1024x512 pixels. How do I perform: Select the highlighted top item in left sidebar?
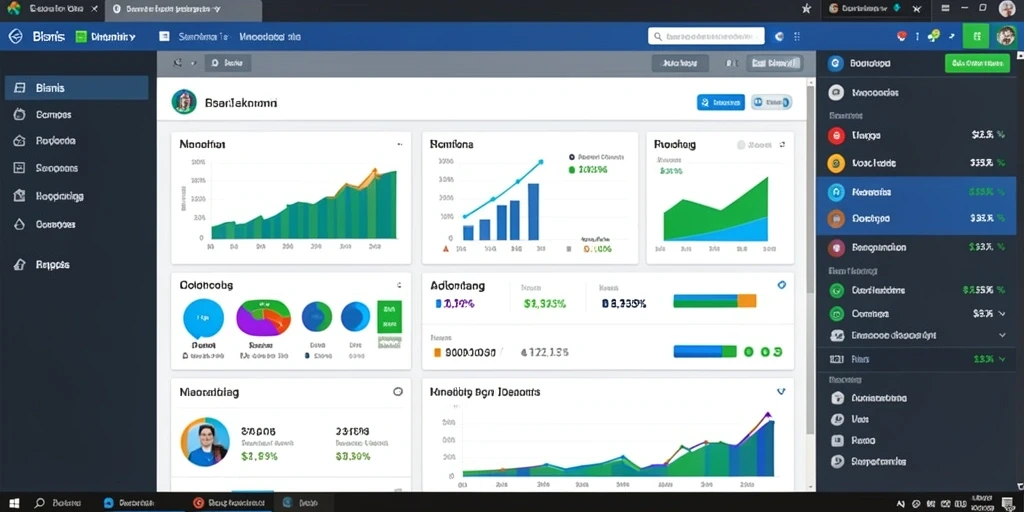(x=76, y=88)
